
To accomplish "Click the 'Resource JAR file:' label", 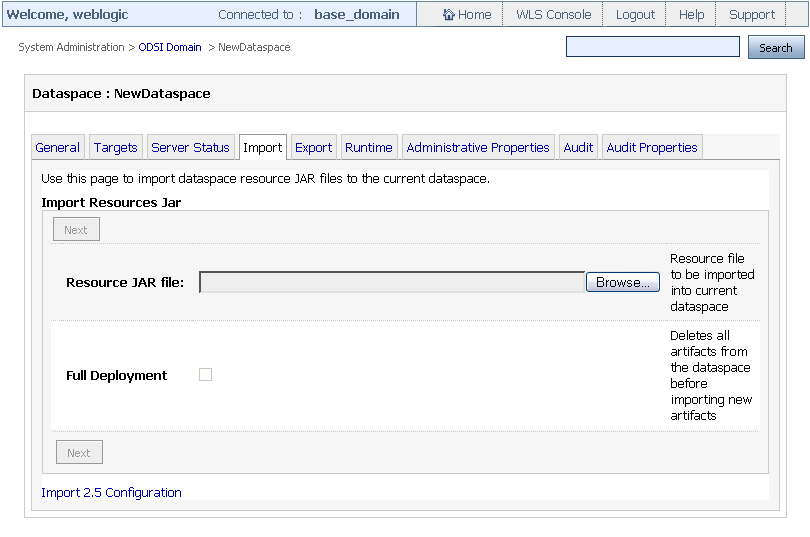I will pos(125,282).
